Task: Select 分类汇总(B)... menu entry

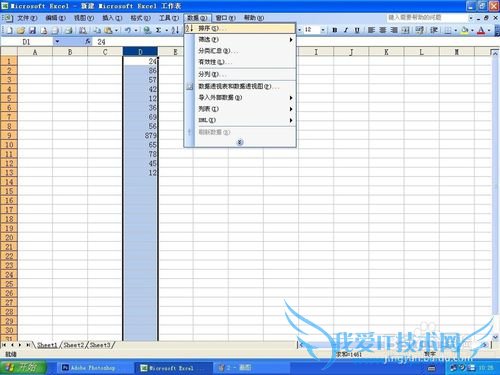Action: (240, 51)
